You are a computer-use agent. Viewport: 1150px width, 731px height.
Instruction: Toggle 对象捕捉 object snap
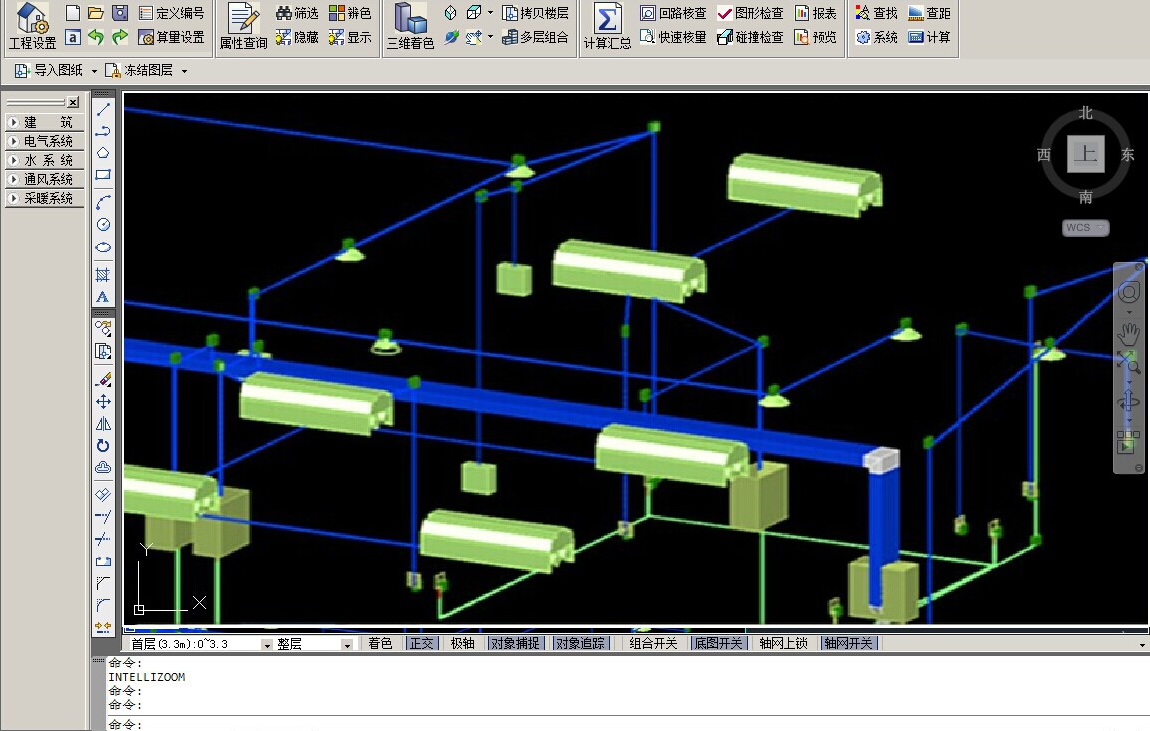[x=516, y=643]
